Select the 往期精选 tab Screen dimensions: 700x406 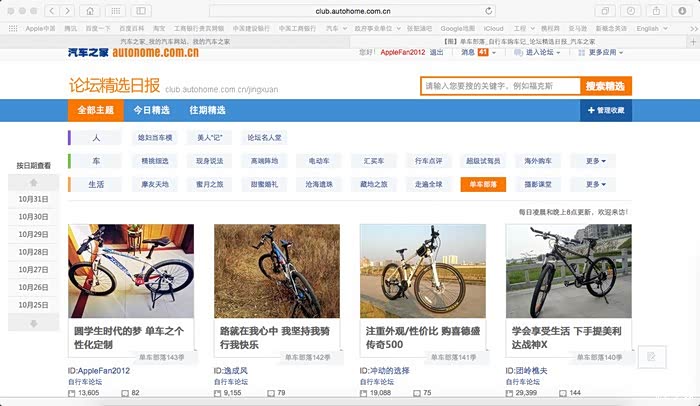click(x=207, y=110)
